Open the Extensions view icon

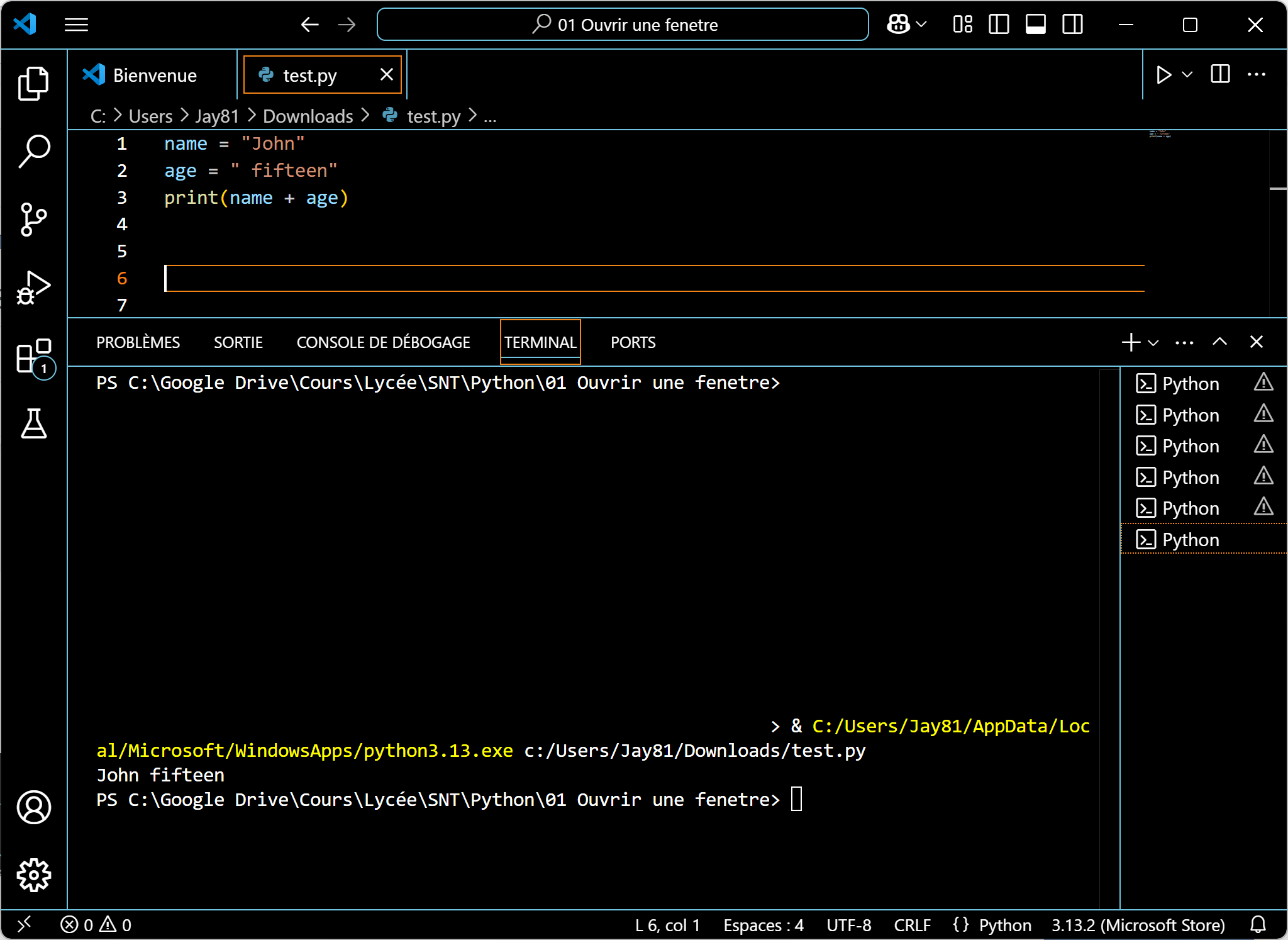point(33,356)
